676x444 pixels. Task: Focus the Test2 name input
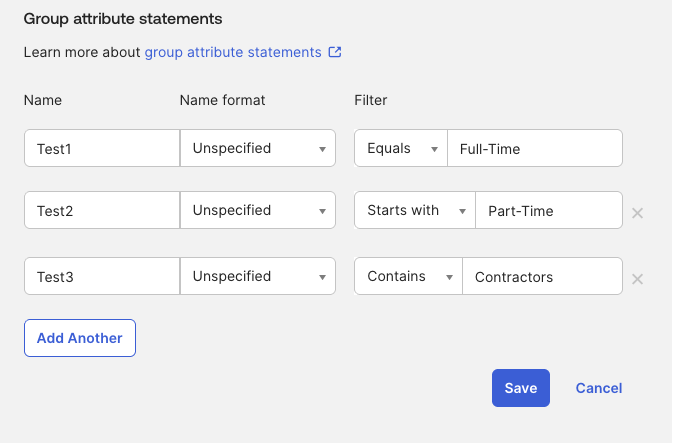(x=101, y=211)
